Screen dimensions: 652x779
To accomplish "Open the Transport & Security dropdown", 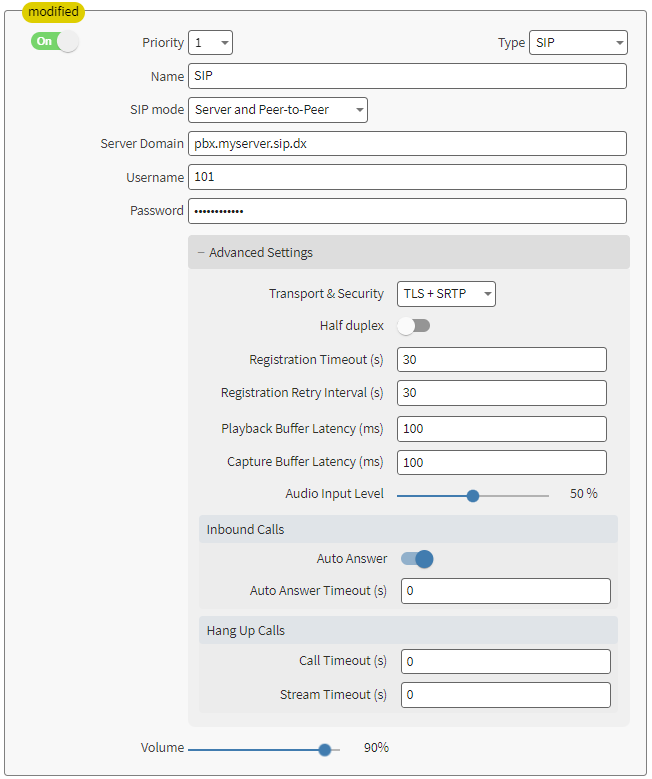I will (446, 294).
